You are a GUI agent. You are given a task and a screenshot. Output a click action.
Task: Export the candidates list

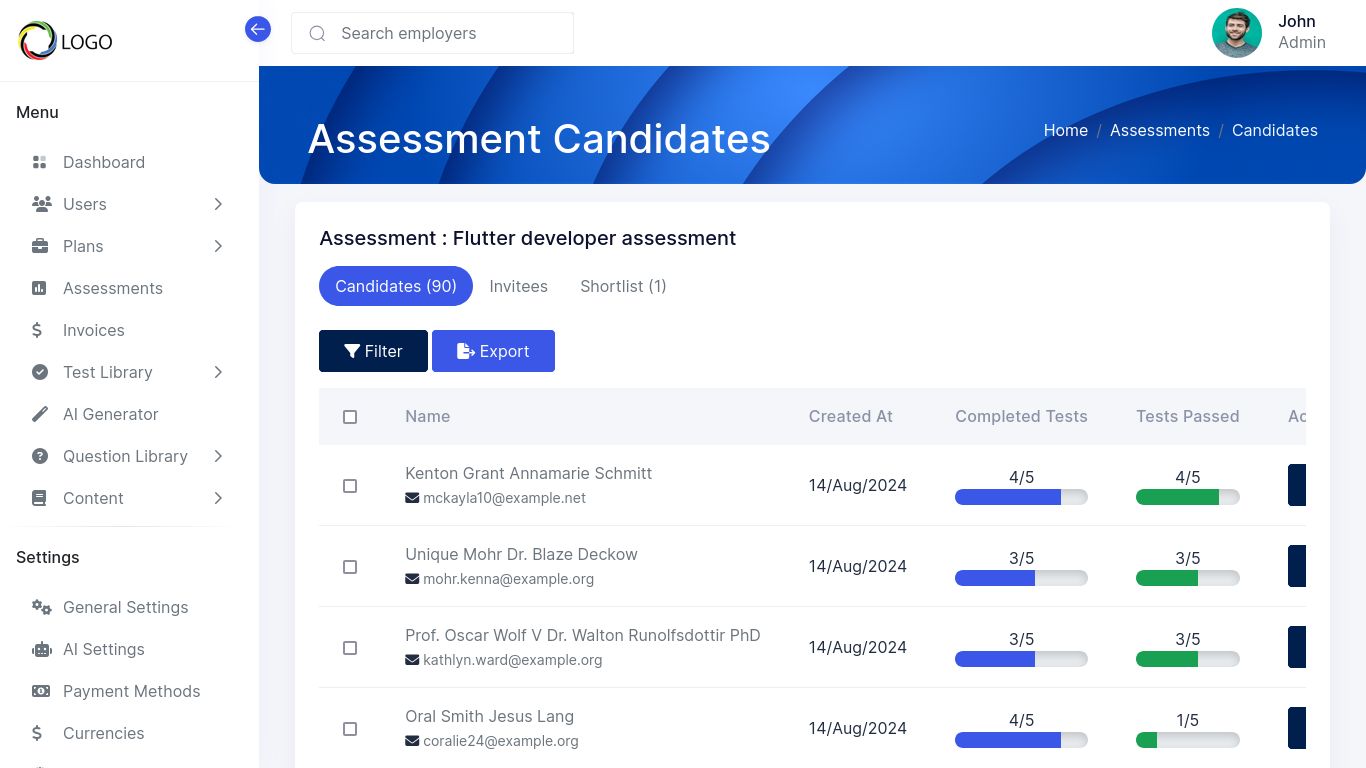[493, 351]
